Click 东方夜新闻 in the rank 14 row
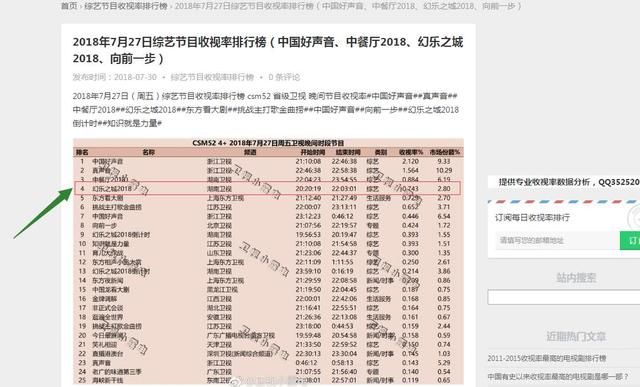 click(x=108, y=280)
